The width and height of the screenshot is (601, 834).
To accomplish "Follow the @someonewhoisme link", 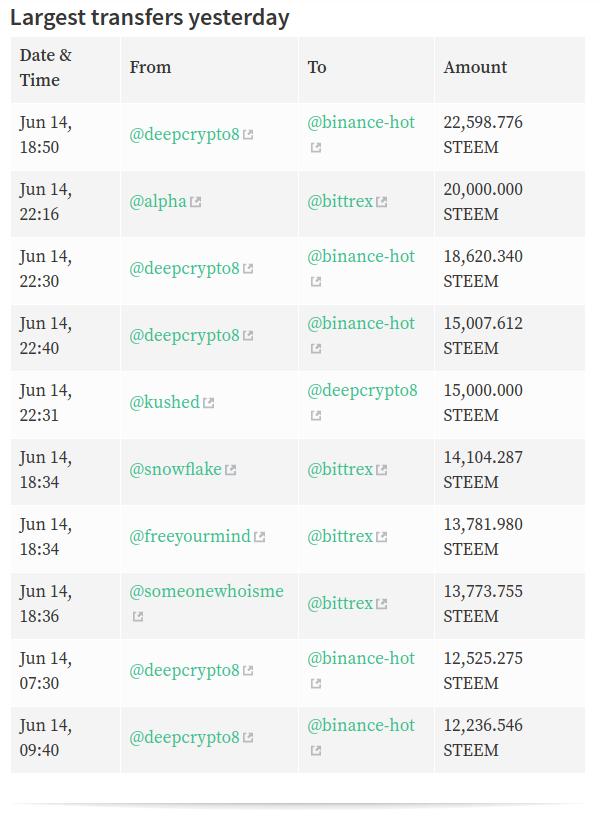I will [206, 591].
